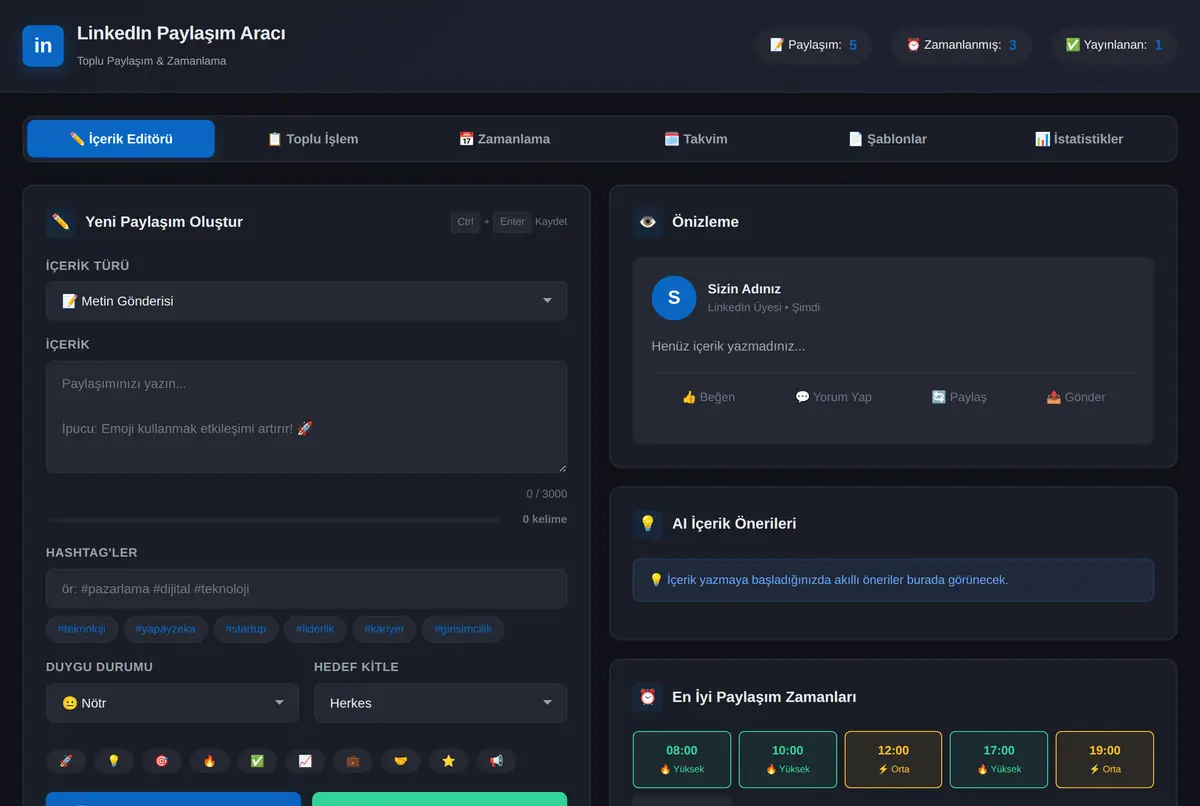Open the Duygu Durumu dropdown showing Nötr
The height and width of the screenshot is (806, 1200).
(x=172, y=703)
